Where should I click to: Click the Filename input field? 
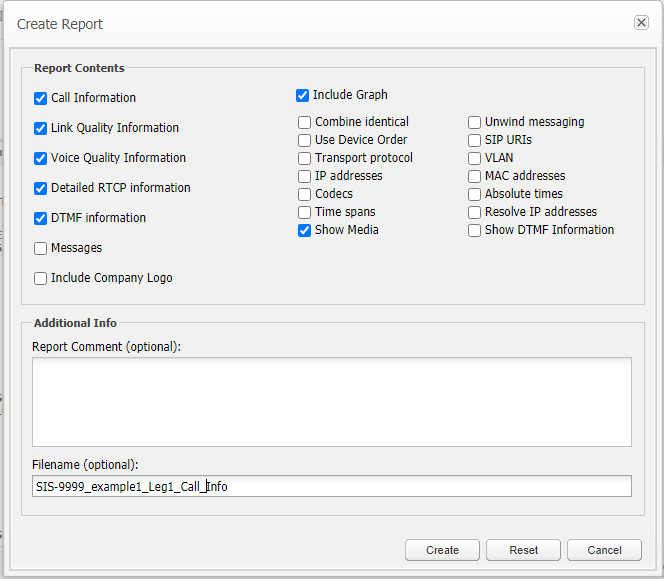331,486
